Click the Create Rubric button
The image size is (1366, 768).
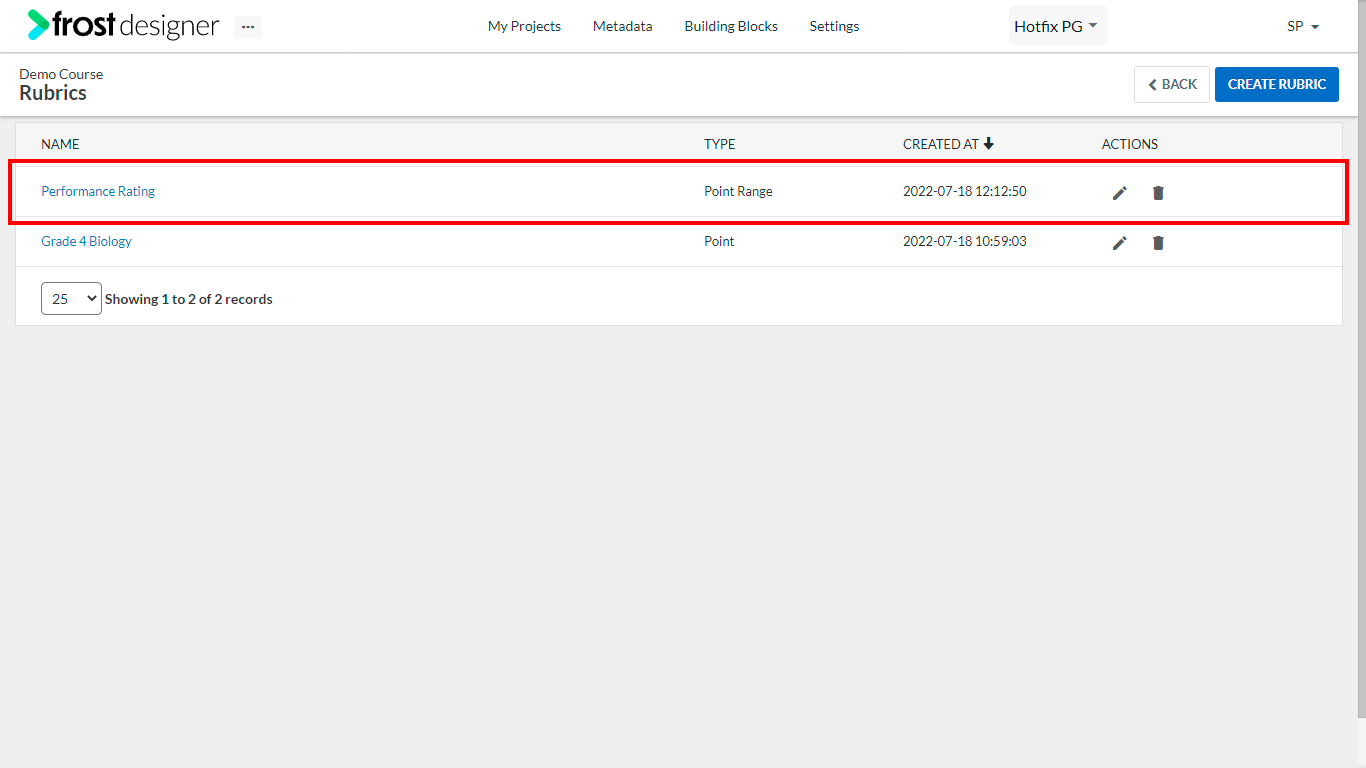[x=1277, y=84]
